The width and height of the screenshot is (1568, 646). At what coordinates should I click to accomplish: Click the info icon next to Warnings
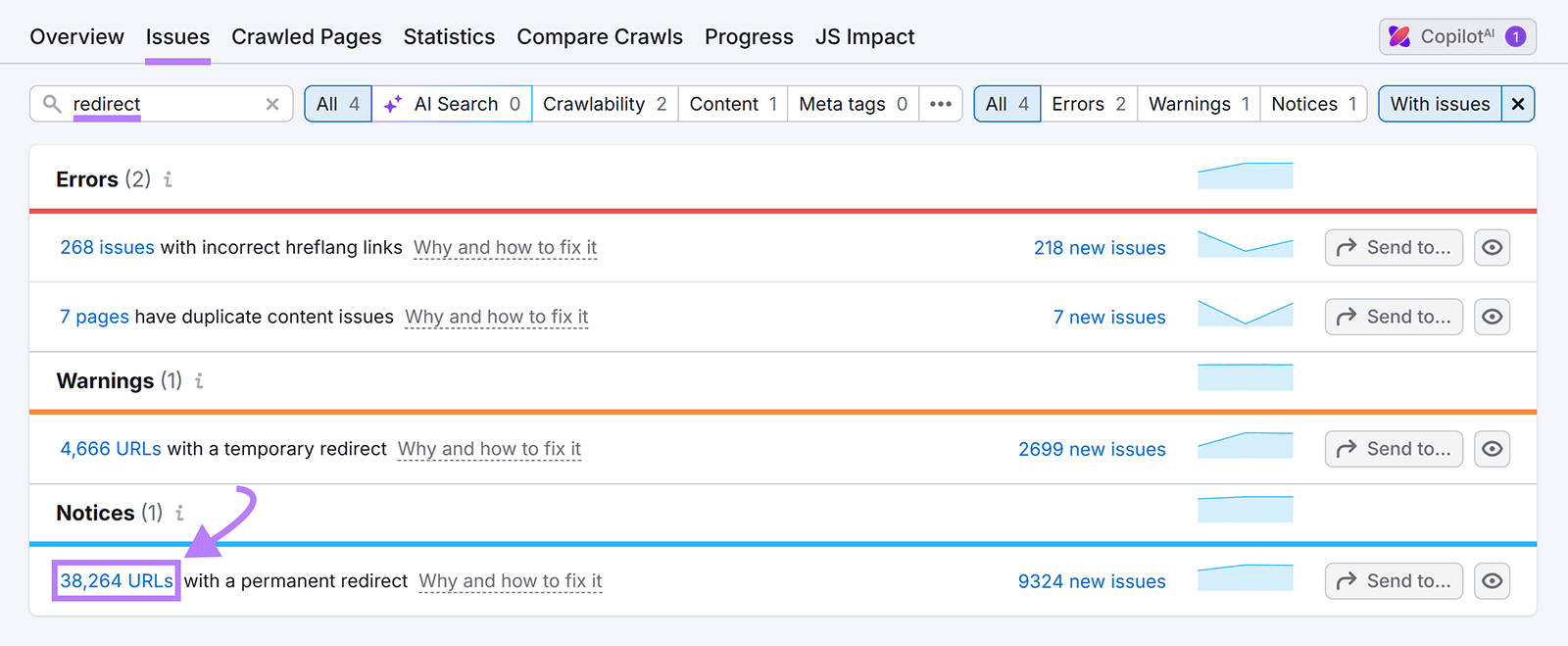click(198, 381)
